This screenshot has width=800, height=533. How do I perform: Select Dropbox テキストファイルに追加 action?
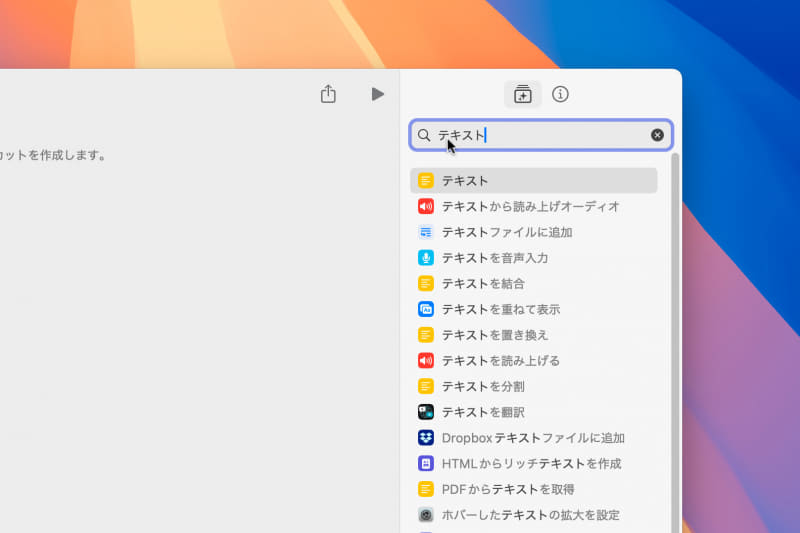(x=534, y=438)
